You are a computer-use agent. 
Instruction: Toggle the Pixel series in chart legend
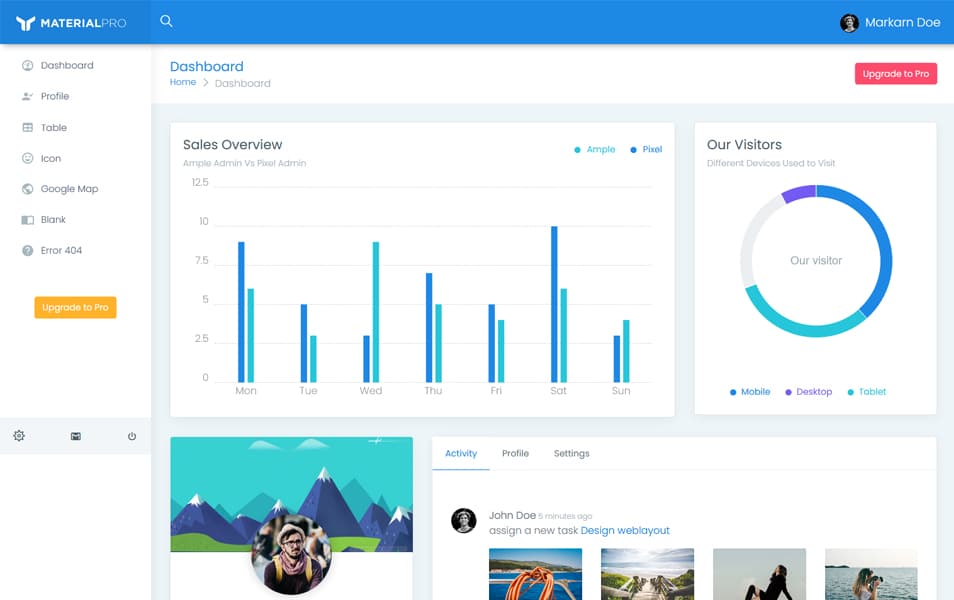(x=646, y=148)
